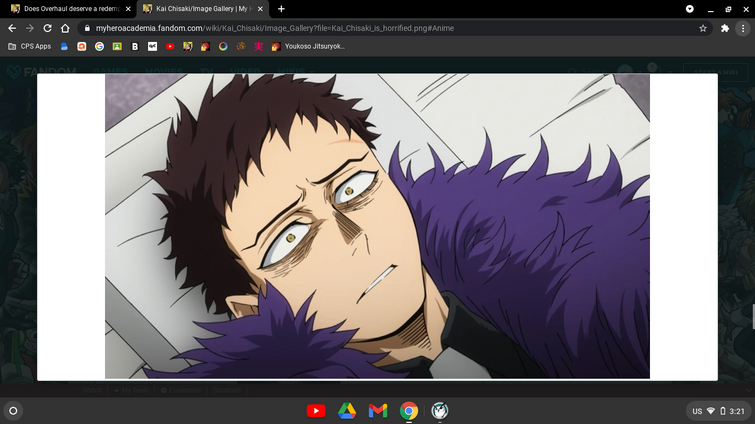This screenshot has height=424, width=755.
Task: Open the rainbow ring bookmark
Action: [223, 46]
